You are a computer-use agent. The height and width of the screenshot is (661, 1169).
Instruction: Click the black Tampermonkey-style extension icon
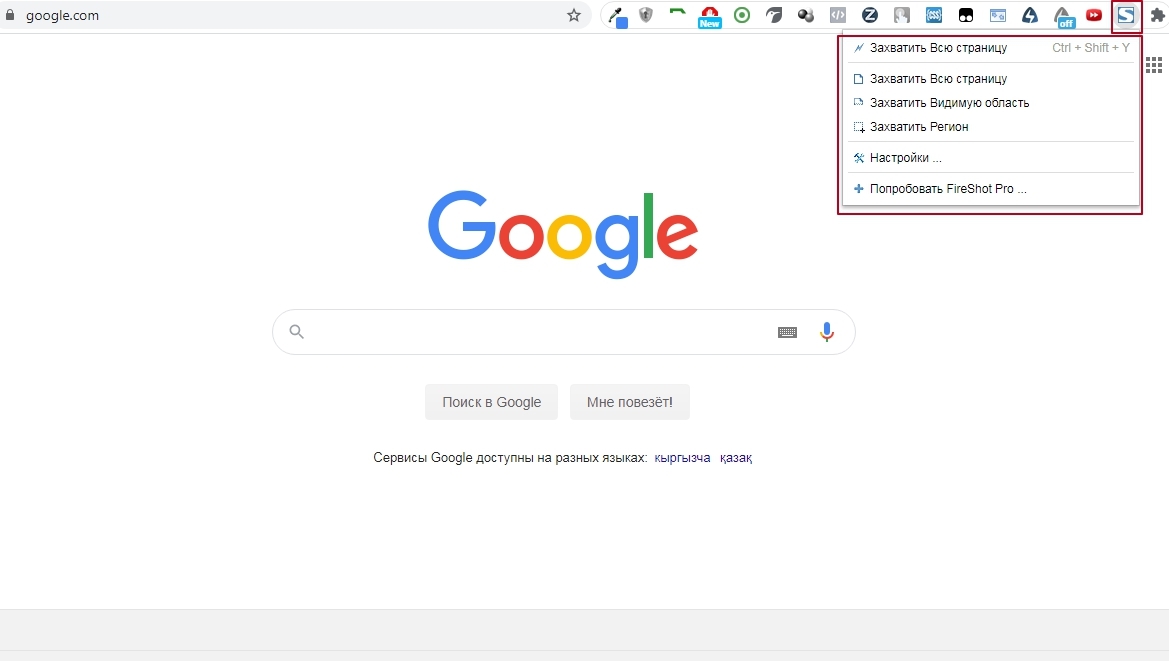point(965,15)
